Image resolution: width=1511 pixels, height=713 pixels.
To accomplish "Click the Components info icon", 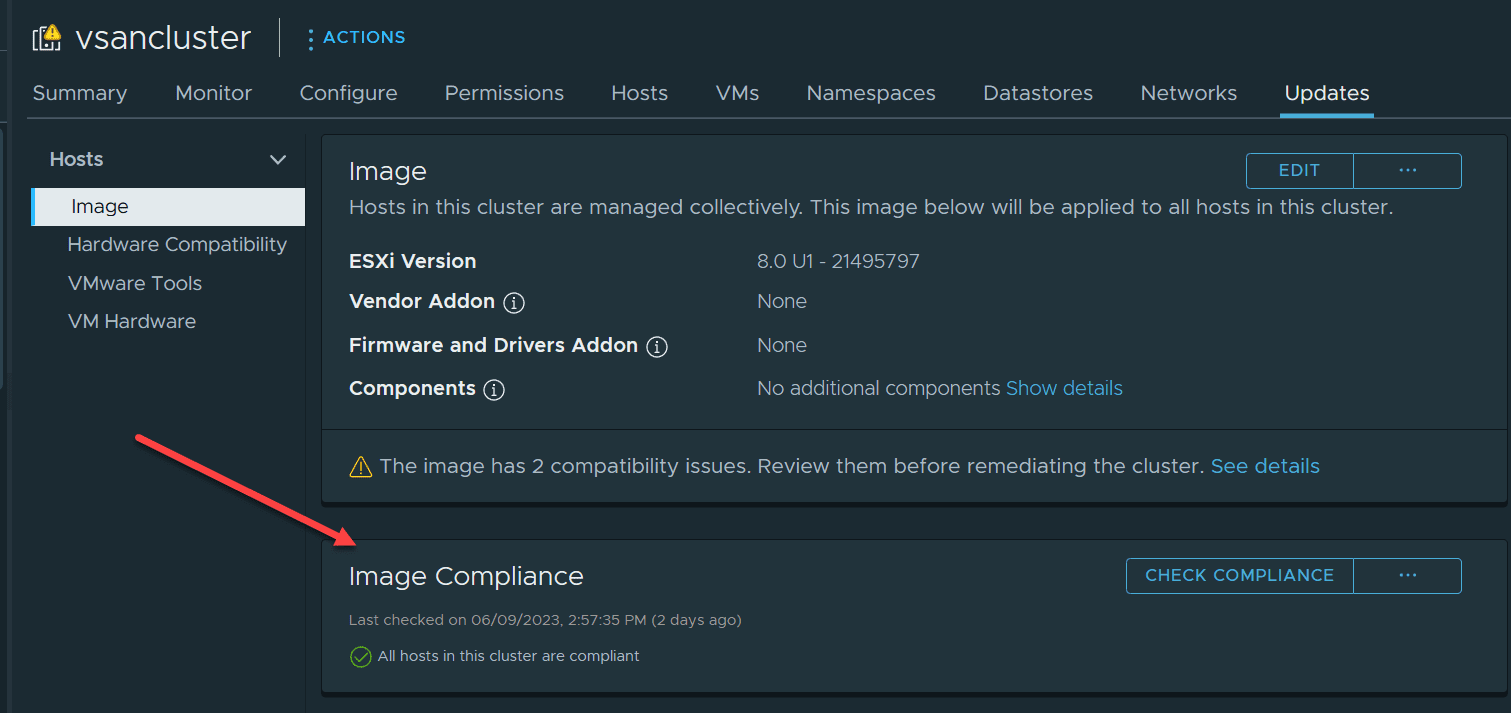I will (493, 390).
